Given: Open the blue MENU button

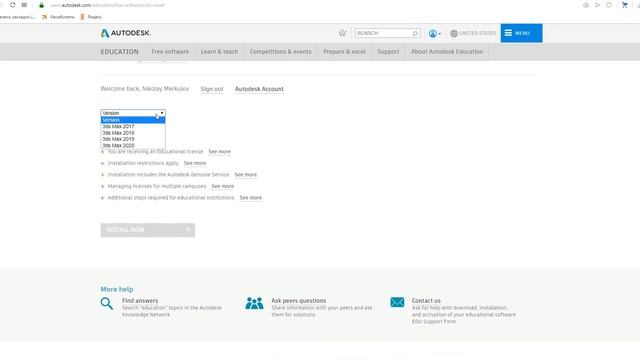Looking at the screenshot, I should coord(521,33).
